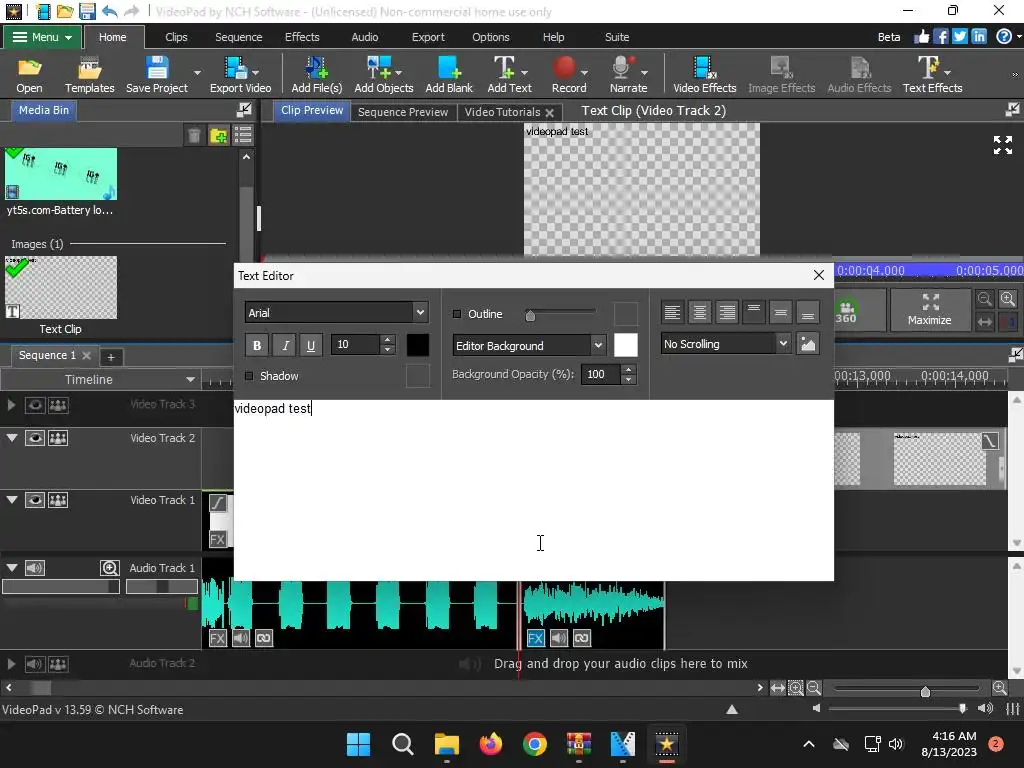Open the Timeline view dropdown
The height and width of the screenshot is (768, 1024).
pyautogui.click(x=190, y=379)
